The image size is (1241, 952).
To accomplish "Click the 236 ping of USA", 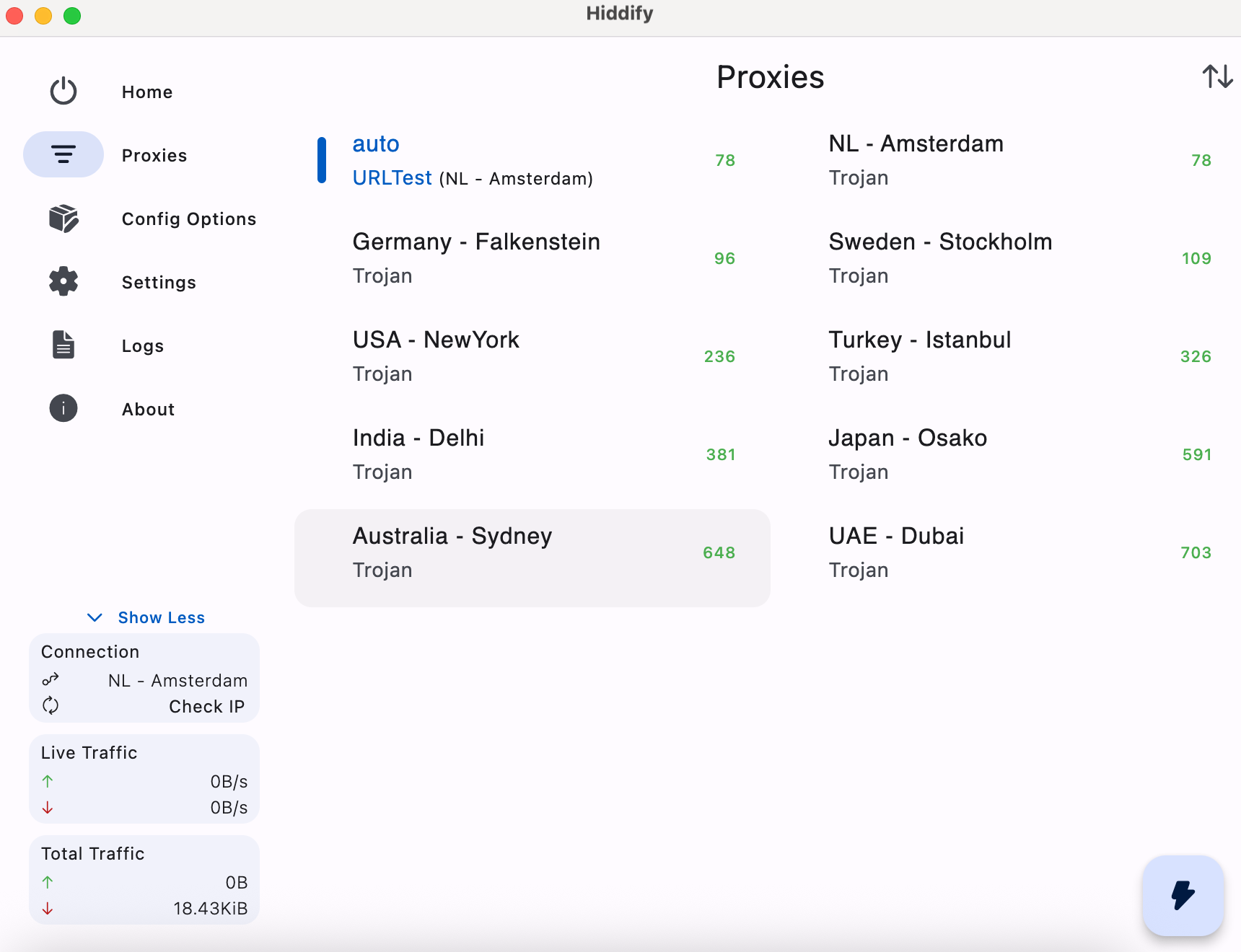I will coord(719,356).
